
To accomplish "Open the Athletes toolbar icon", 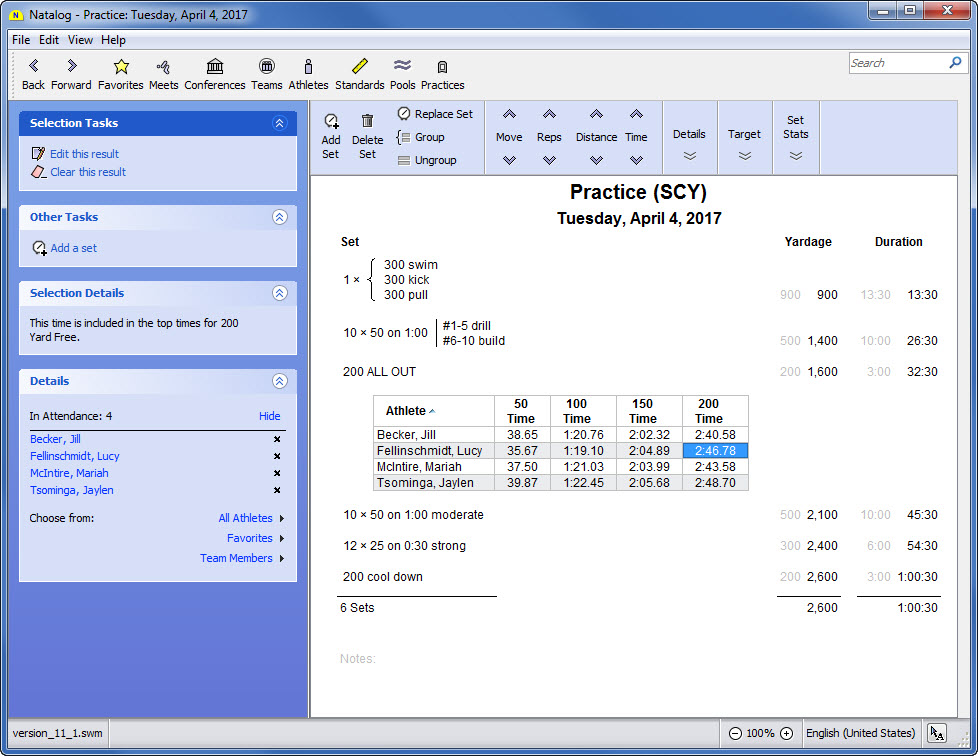I will (x=308, y=67).
